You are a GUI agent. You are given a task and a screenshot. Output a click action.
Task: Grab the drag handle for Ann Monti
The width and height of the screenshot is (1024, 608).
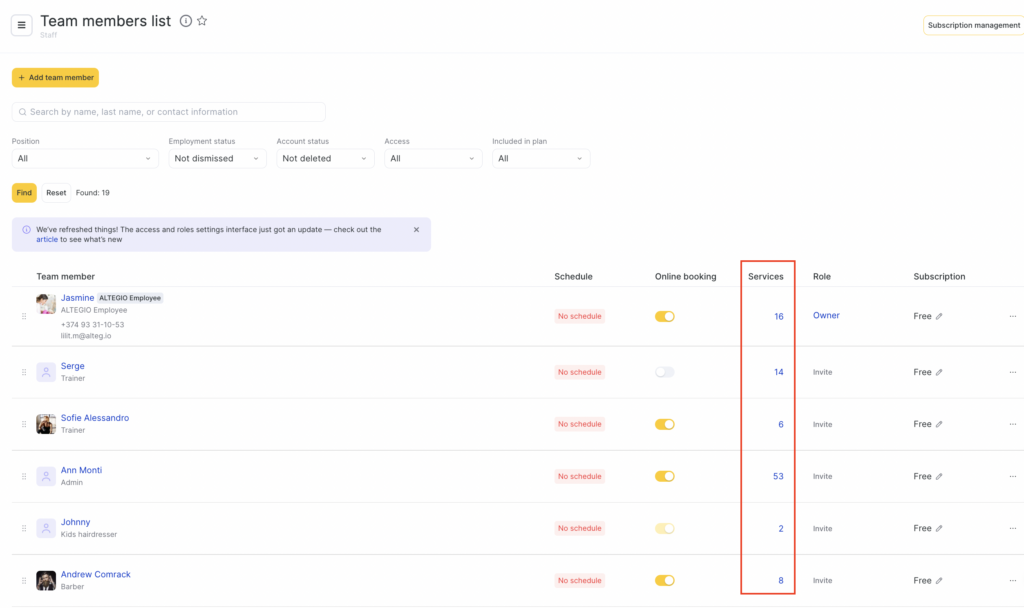pos(24,476)
